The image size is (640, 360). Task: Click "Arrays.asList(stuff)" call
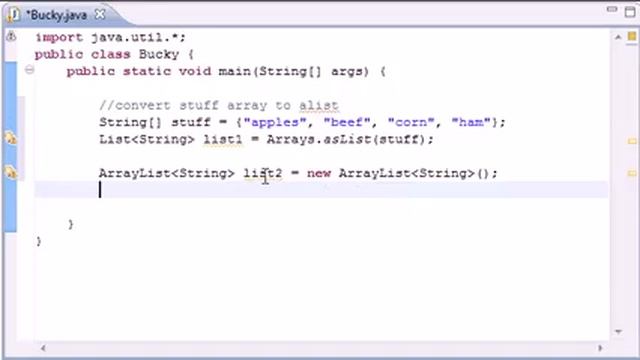coord(346,140)
